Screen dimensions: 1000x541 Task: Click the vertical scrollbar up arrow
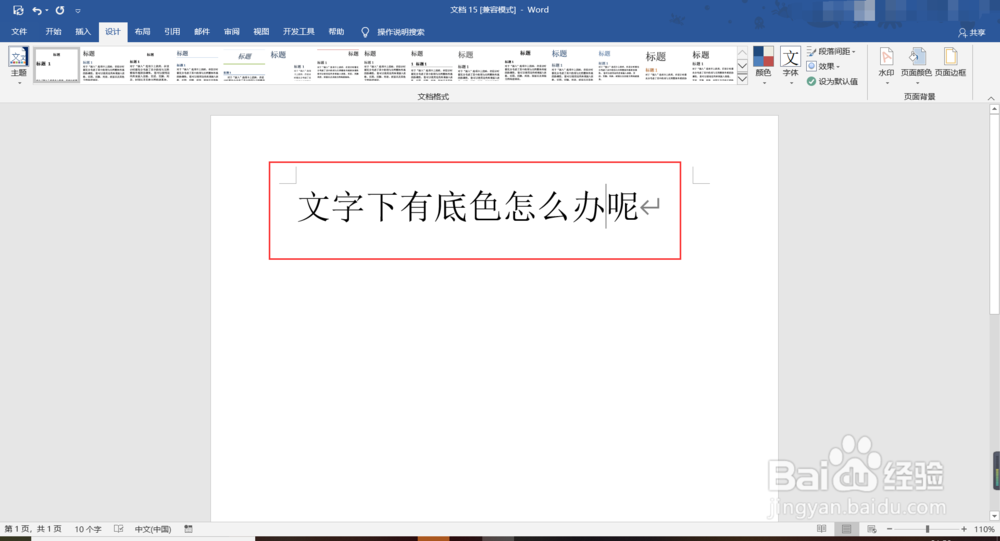pos(994,109)
